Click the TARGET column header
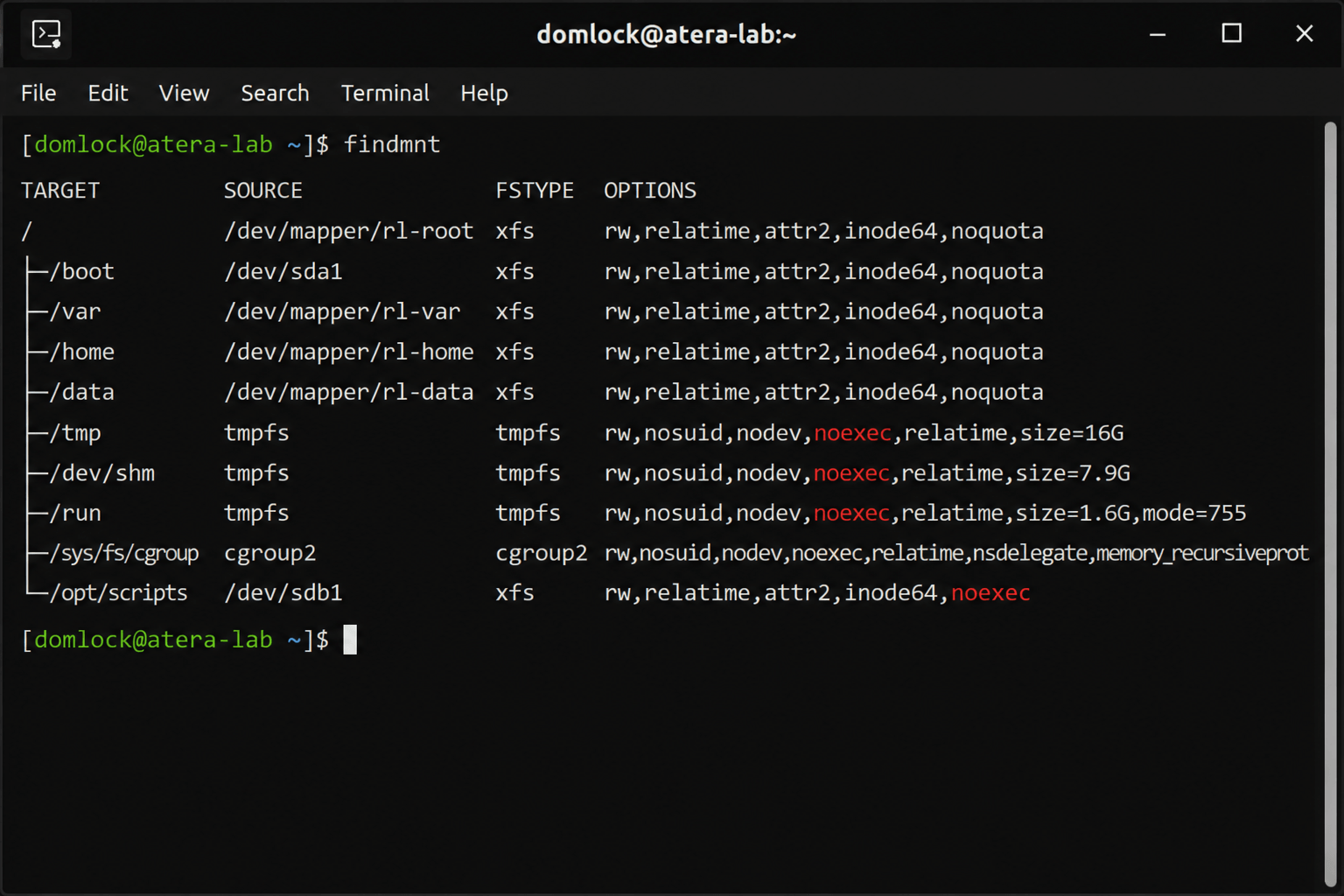 [x=60, y=191]
